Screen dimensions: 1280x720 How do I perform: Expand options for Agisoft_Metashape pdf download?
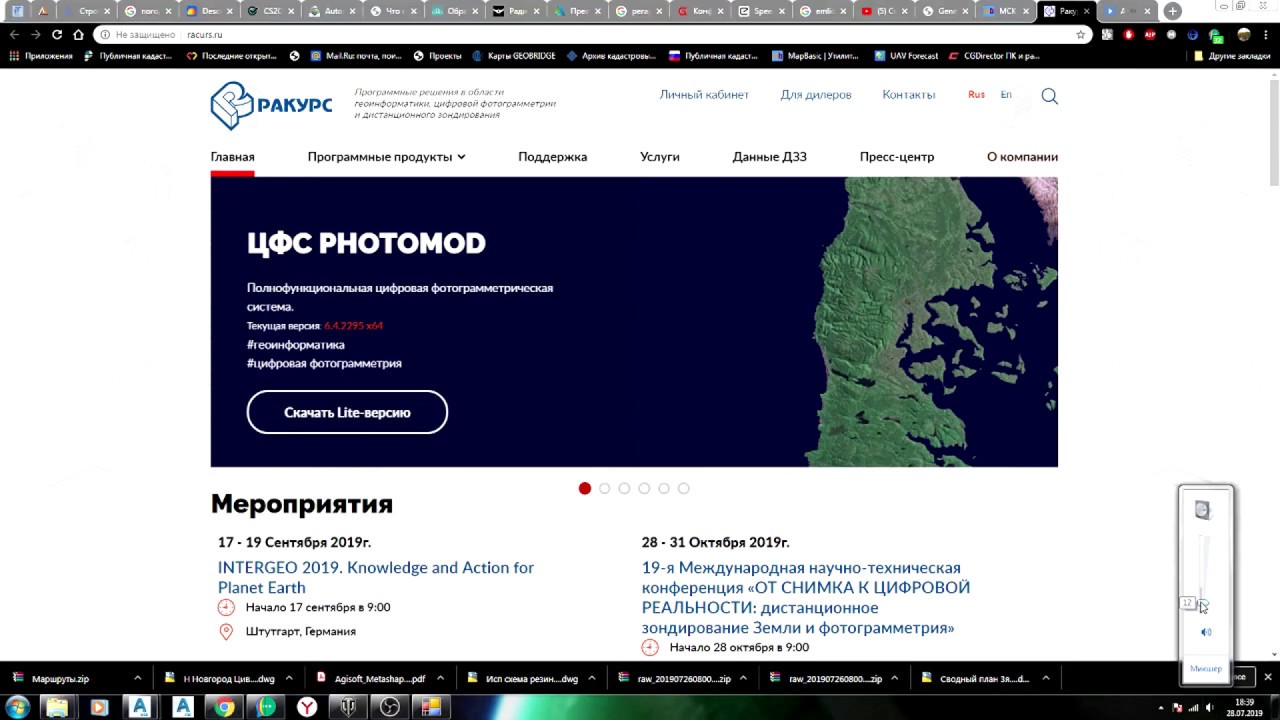pos(440,678)
